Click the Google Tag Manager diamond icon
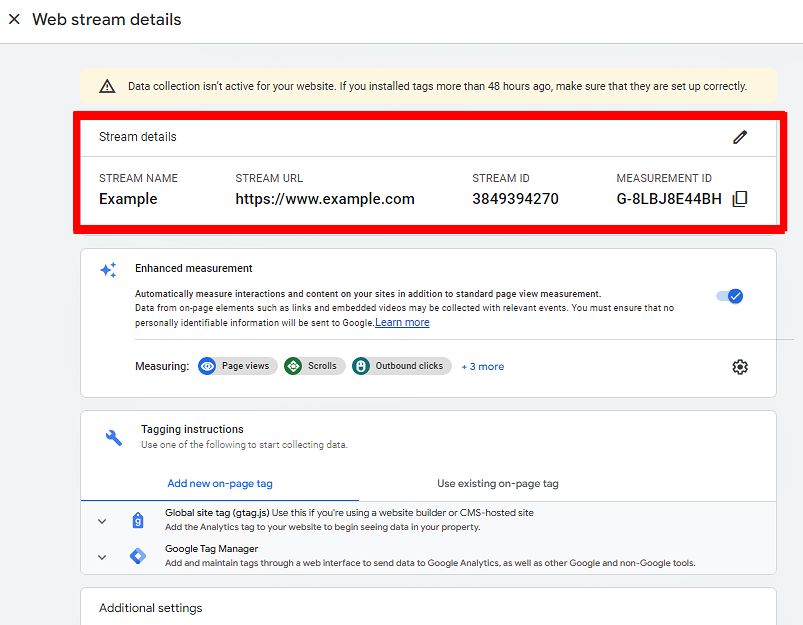Image resolution: width=803 pixels, height=625 pixels. (x=138, y=556)
